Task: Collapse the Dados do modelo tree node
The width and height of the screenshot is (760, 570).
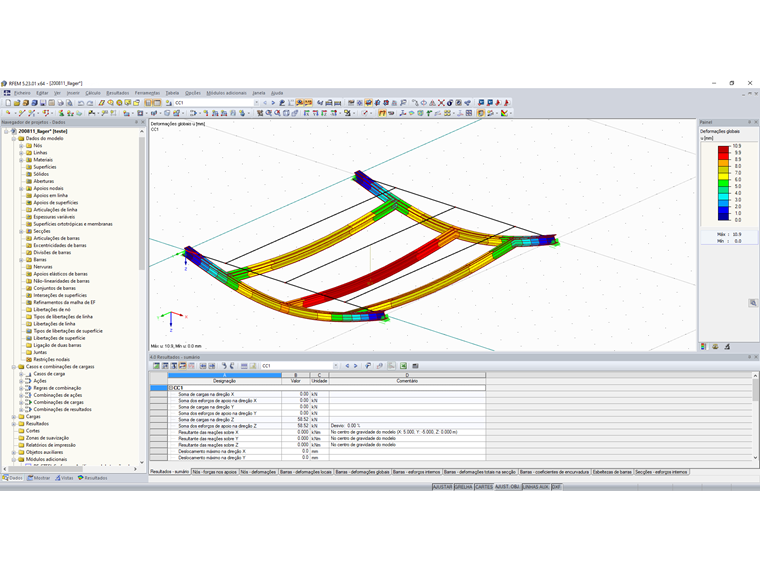Action: tap(14, 138)
